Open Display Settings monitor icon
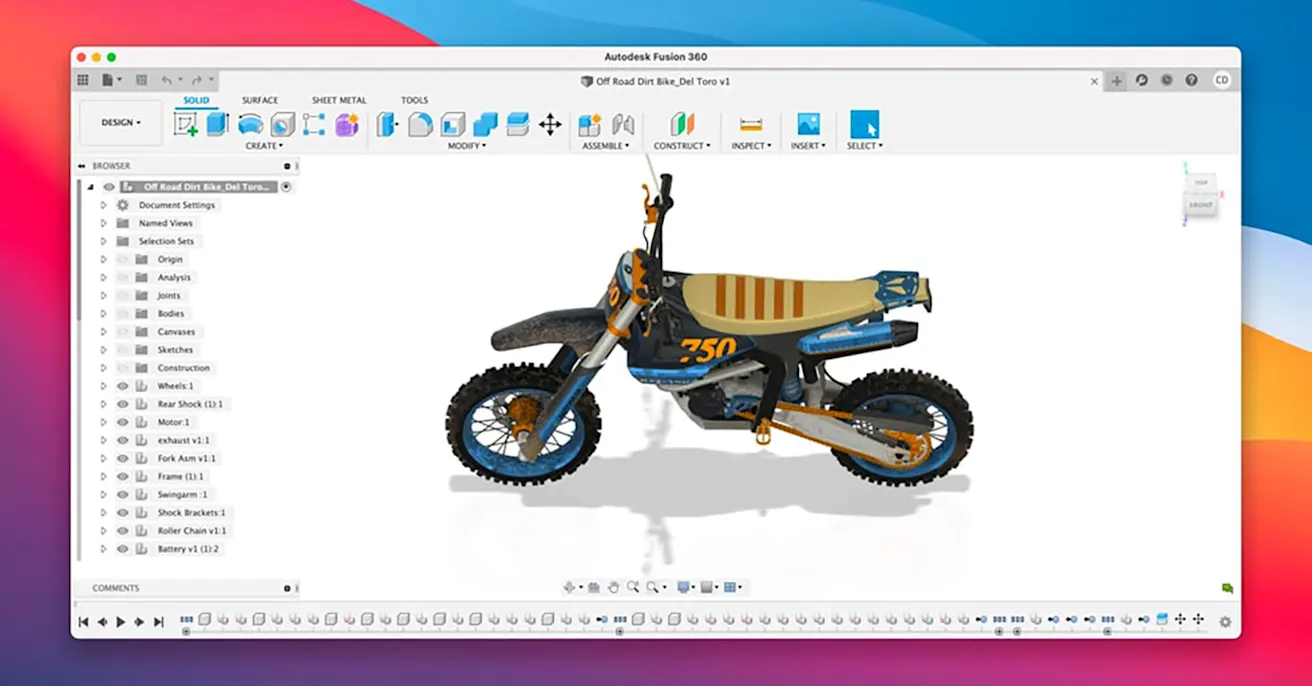The image size is (1312, 686). [x=683, y=588]
